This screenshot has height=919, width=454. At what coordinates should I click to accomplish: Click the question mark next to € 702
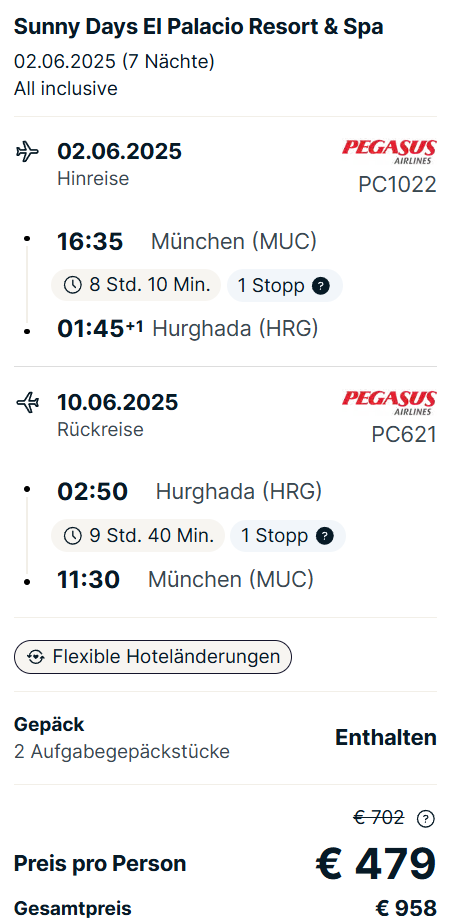[425, 819]
